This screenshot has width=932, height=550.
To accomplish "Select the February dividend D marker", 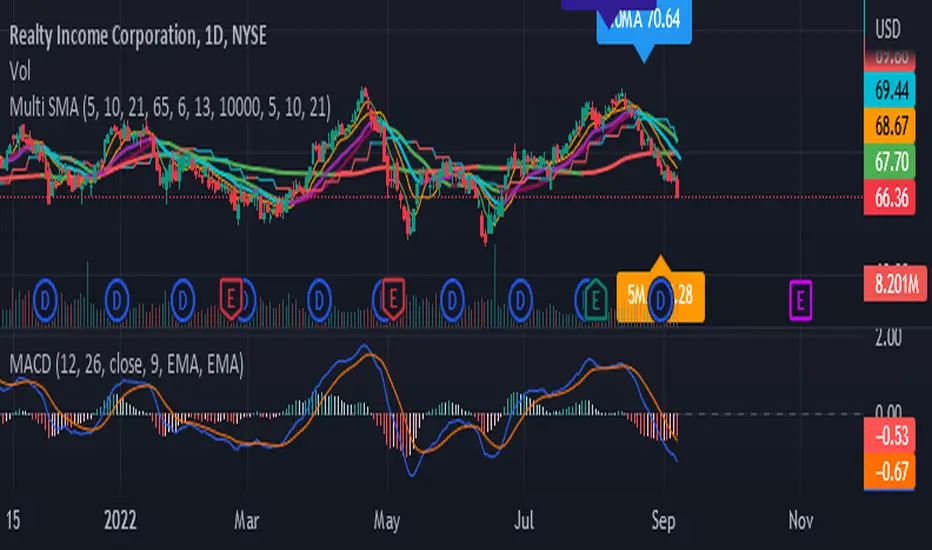I will pyautogui.click(x=182, y=300).
